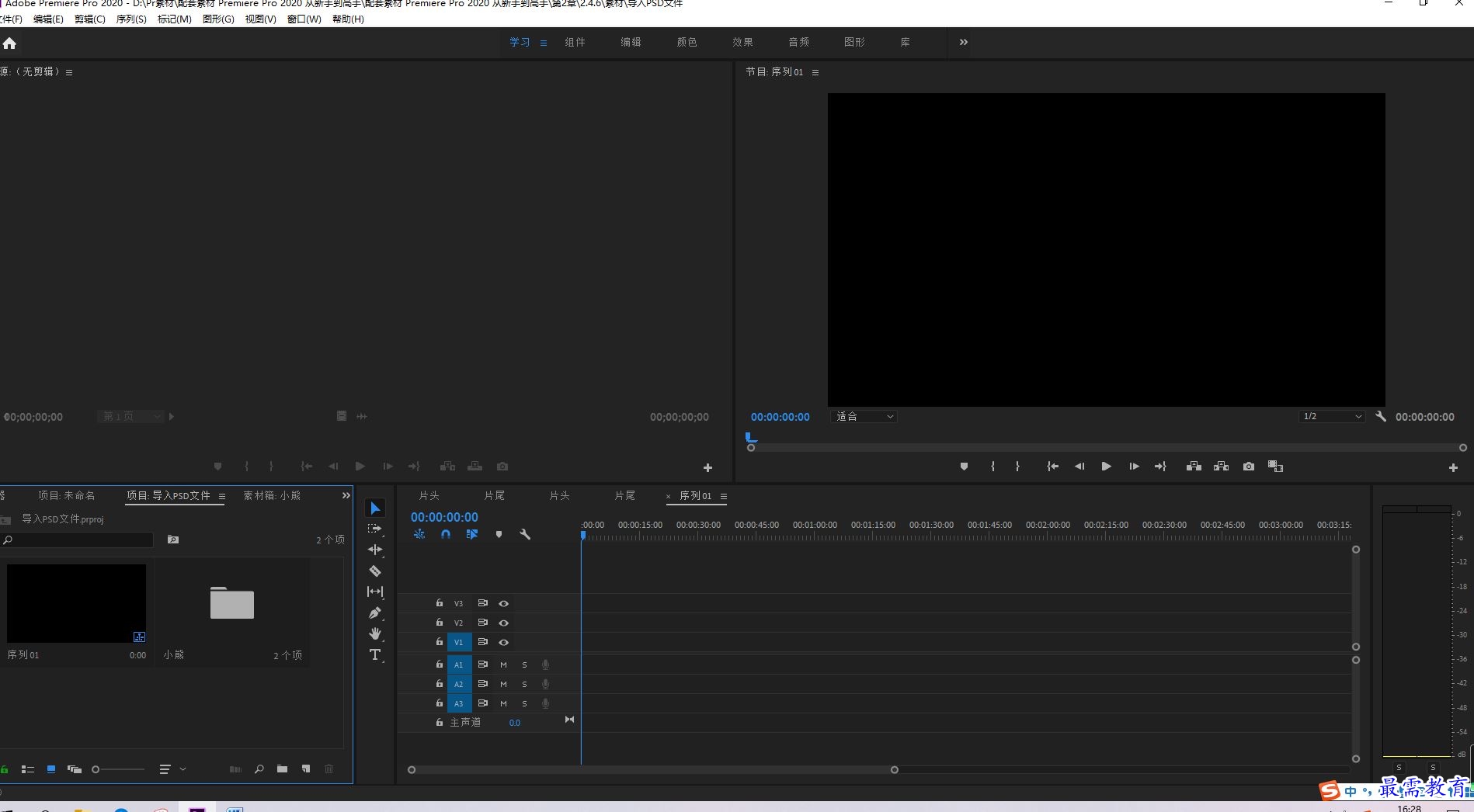Screen dimensions: 1474x812
Task: Open program monitor panel menu
Action: [815, 72]
